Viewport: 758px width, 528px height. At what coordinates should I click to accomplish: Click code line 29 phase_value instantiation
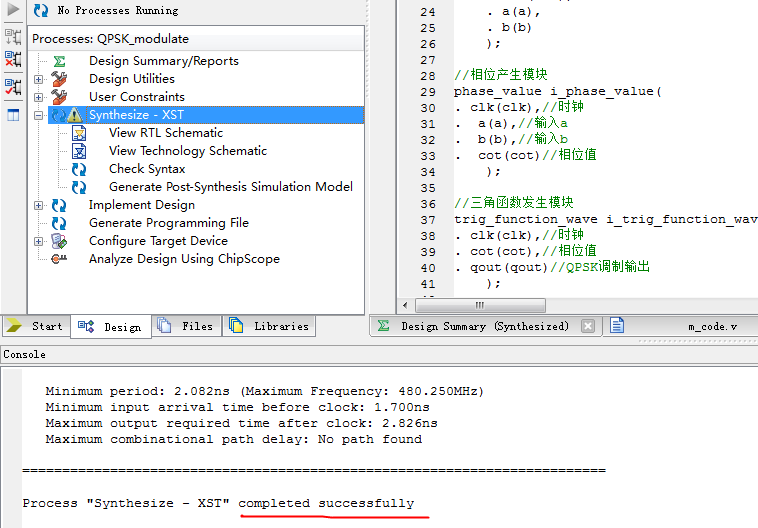(558, 91)
